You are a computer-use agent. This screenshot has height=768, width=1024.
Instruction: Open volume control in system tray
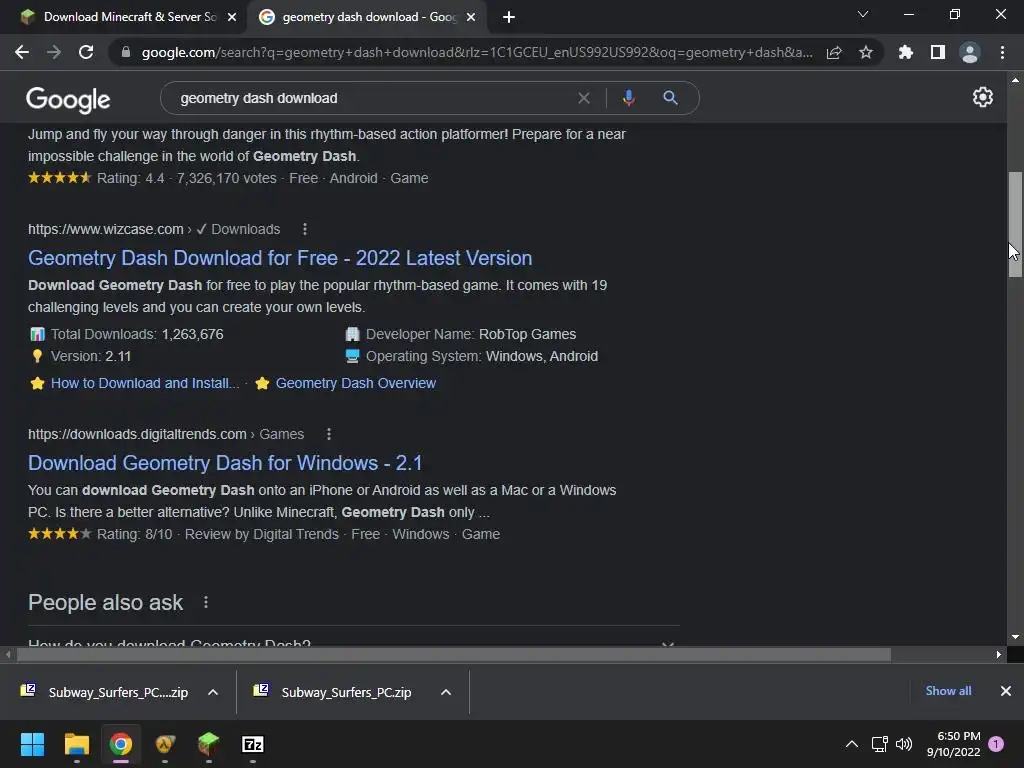coord(904,744)
